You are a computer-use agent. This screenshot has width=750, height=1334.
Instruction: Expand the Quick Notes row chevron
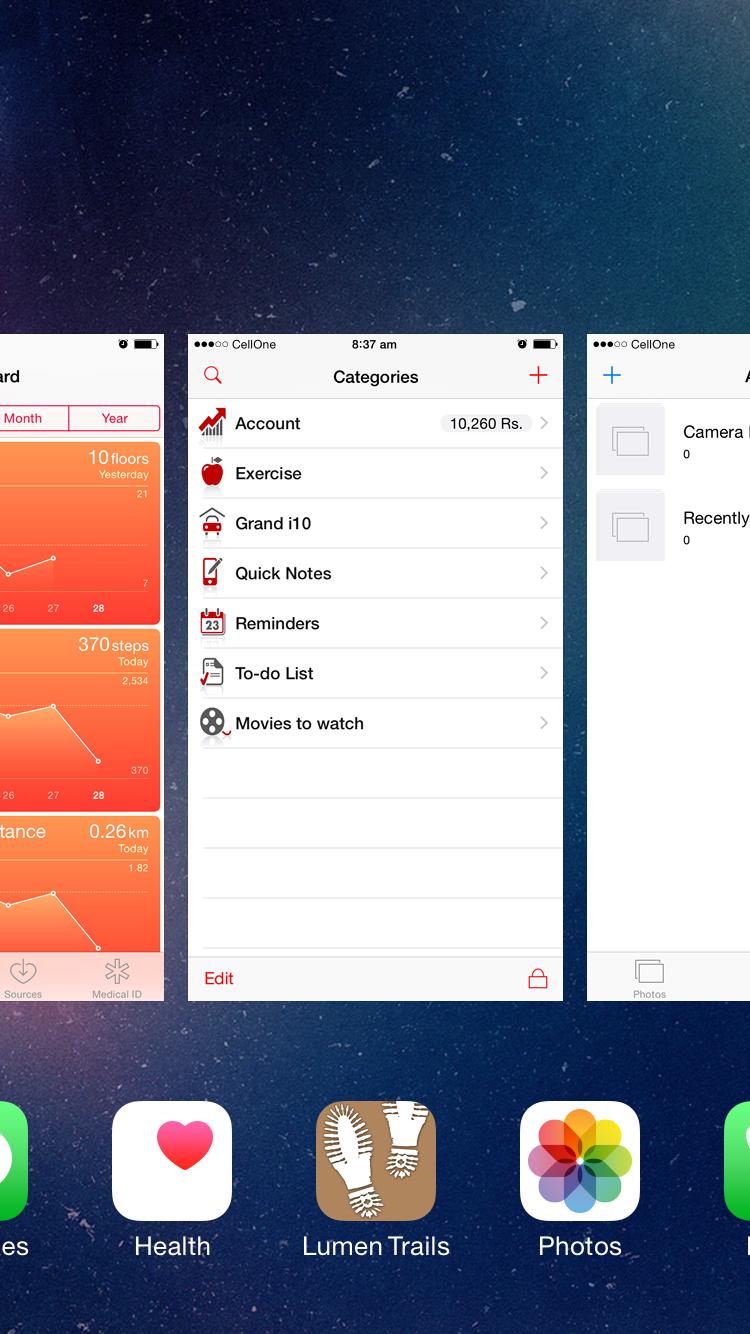[x=544, y=573]
